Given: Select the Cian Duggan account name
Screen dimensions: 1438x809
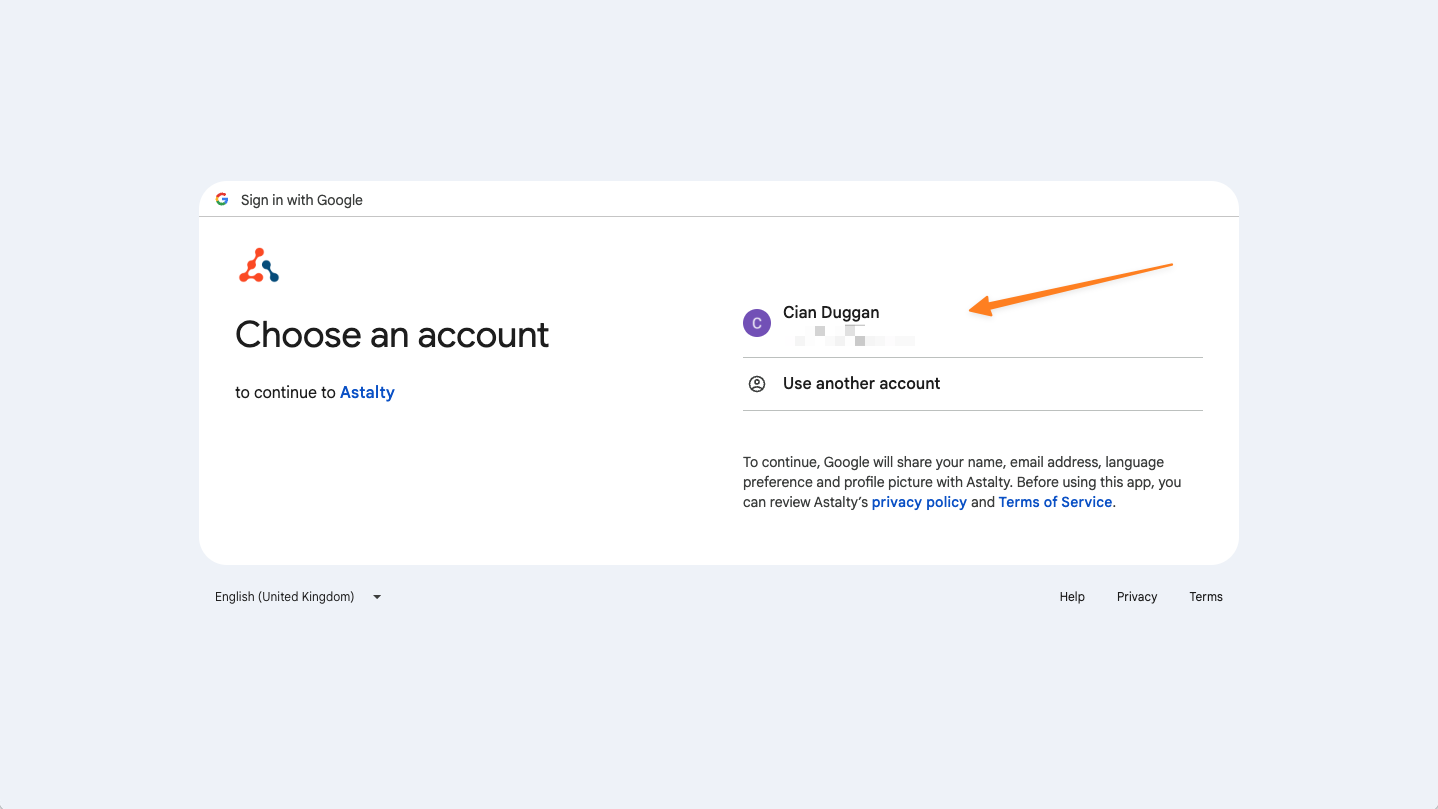Looking at the screenshot, I should tap(831, 313).
